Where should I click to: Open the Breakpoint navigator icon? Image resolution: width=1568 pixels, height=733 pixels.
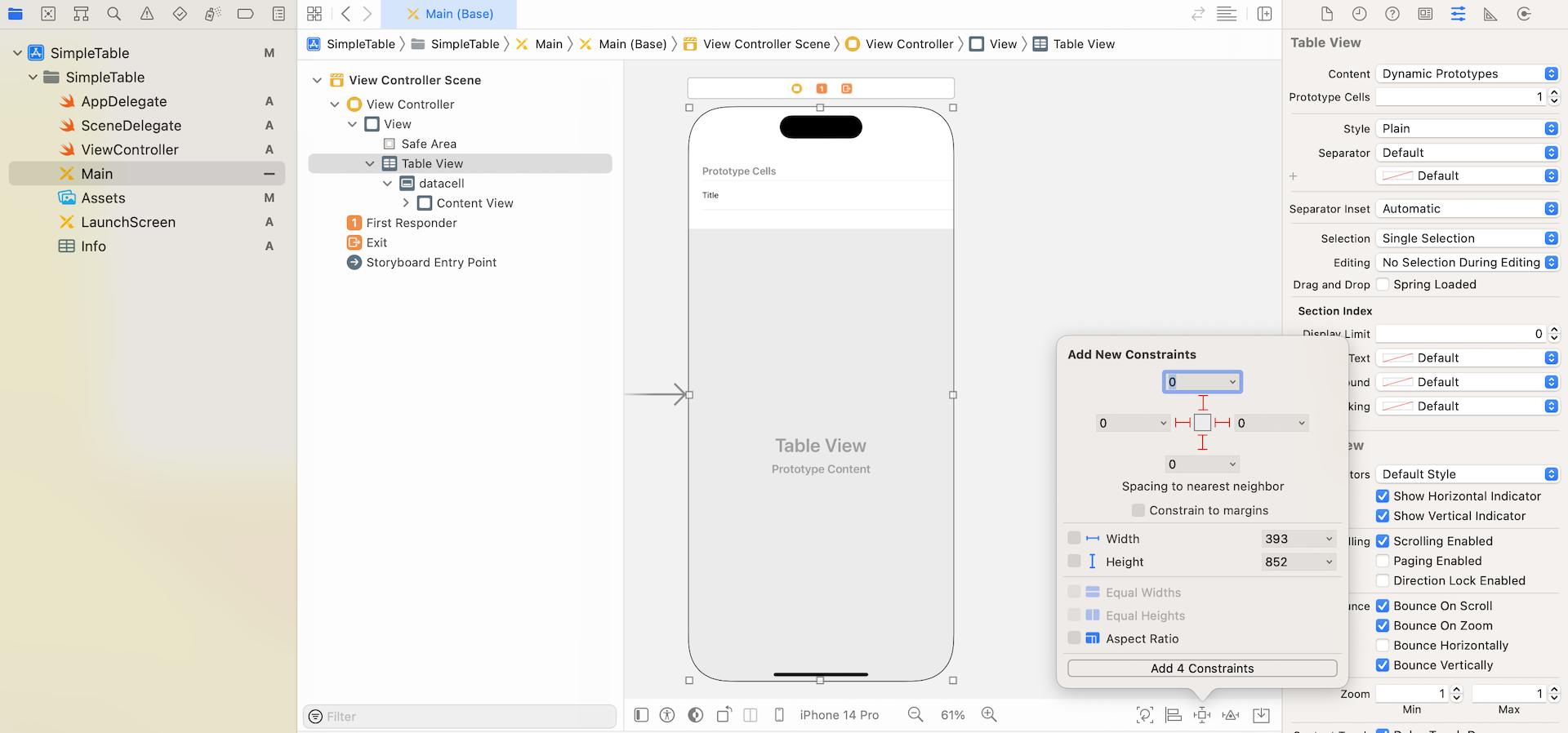(245, 14)
